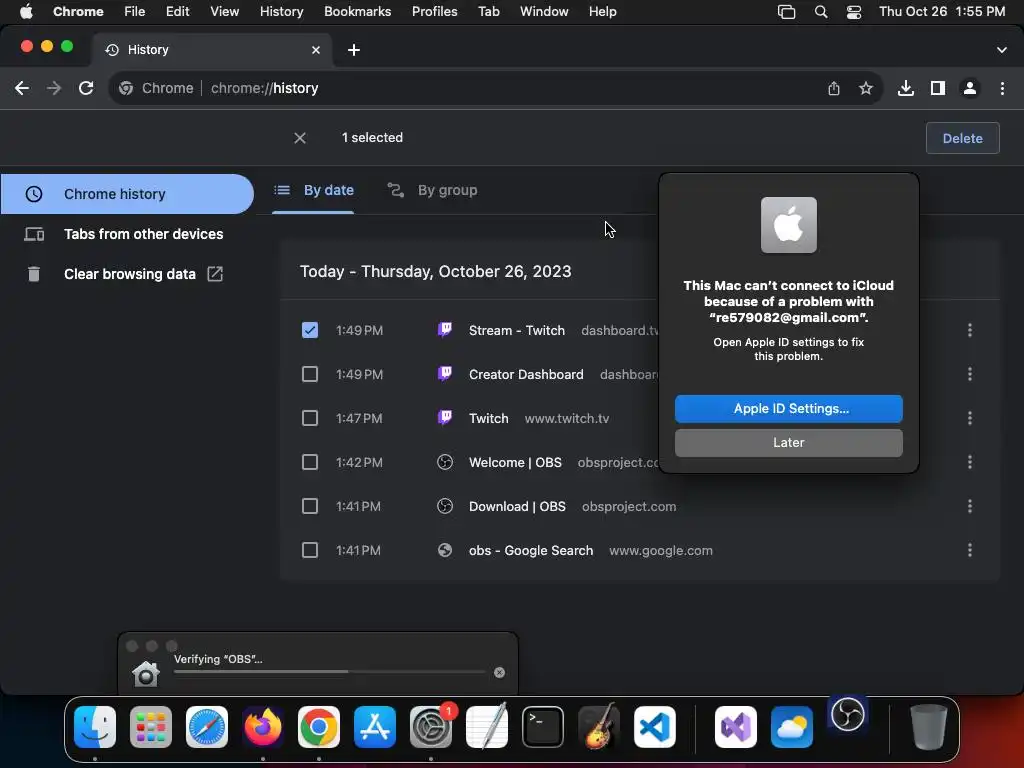Screen dimensions: 1024x768
Task: Switch to the By date tab
Action: [x=313, y=190]
